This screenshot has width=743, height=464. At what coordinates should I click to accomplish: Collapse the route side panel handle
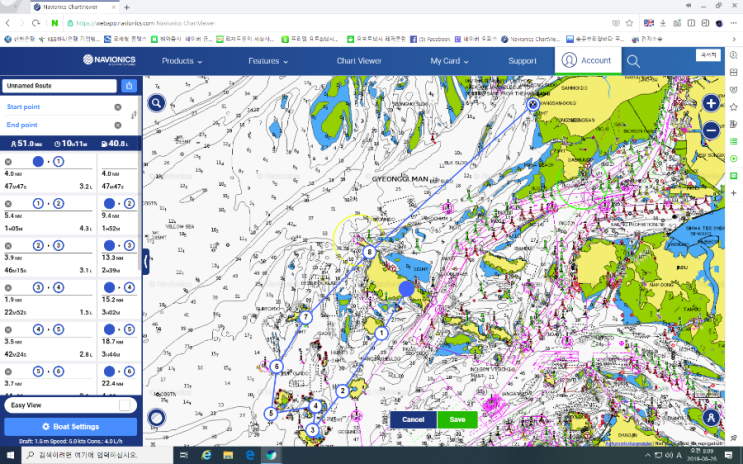point(146,262)
